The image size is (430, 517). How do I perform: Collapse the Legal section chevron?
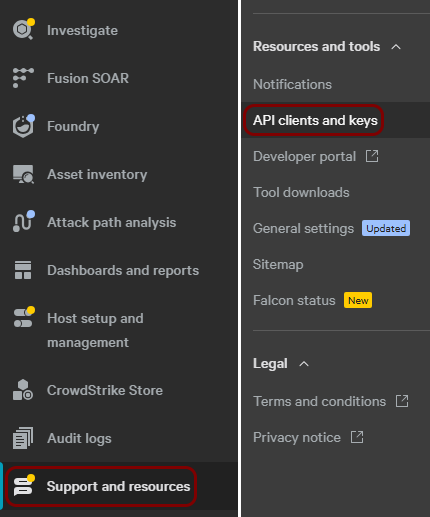(x=304, y=364)
